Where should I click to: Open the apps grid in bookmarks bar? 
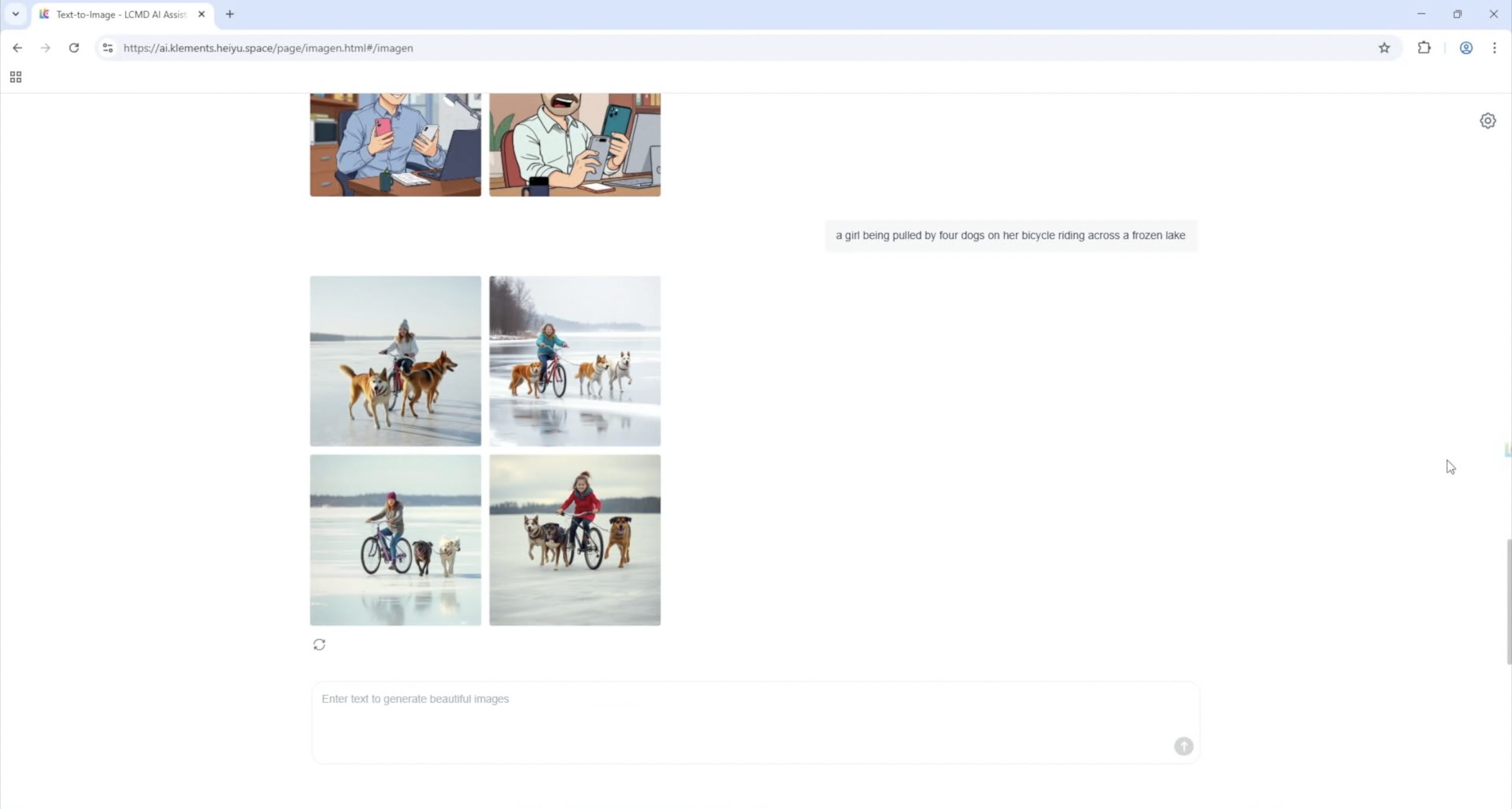(x=16, y=77)
